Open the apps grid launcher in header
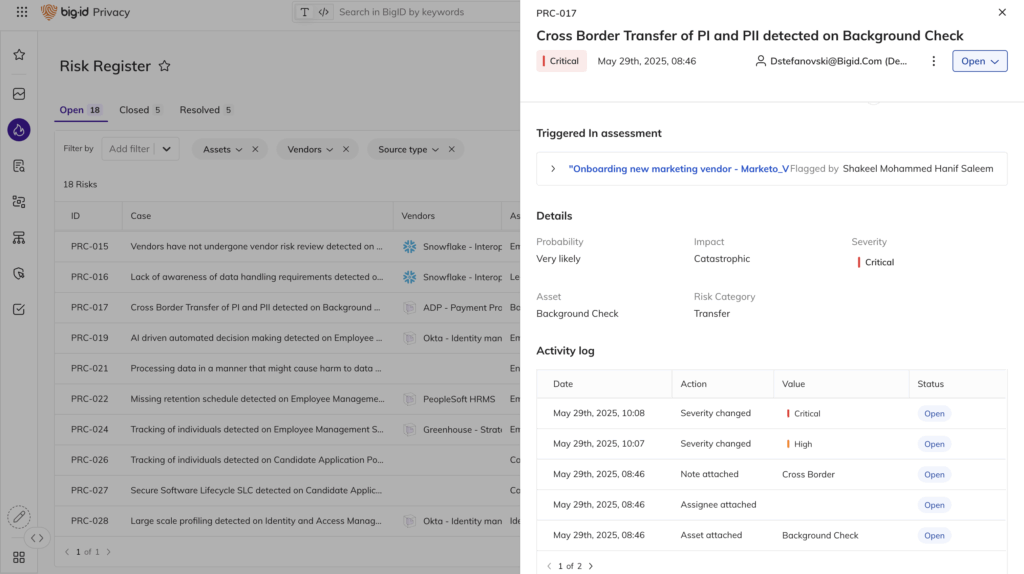This screenshot has height=574, width=1024. pos(22,13)
